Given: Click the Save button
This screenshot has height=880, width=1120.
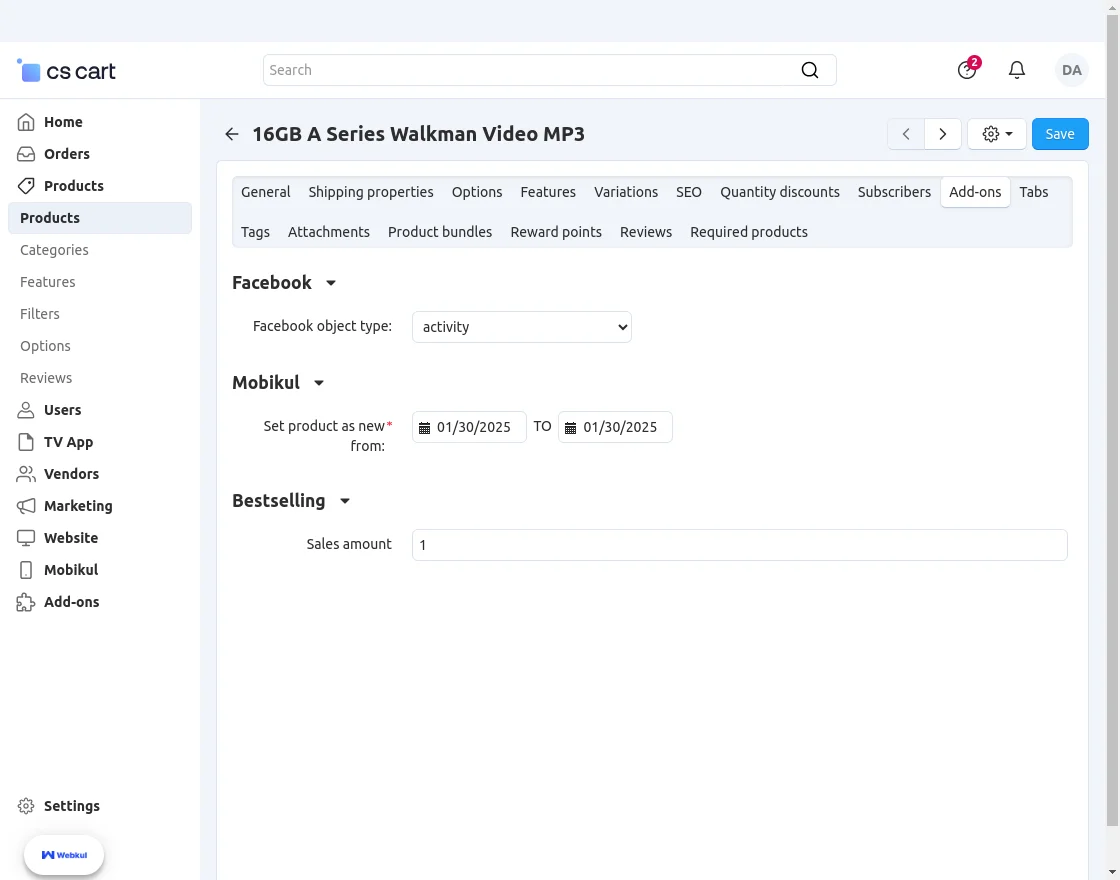Looking at the screenshot, I should [1060, 134].
